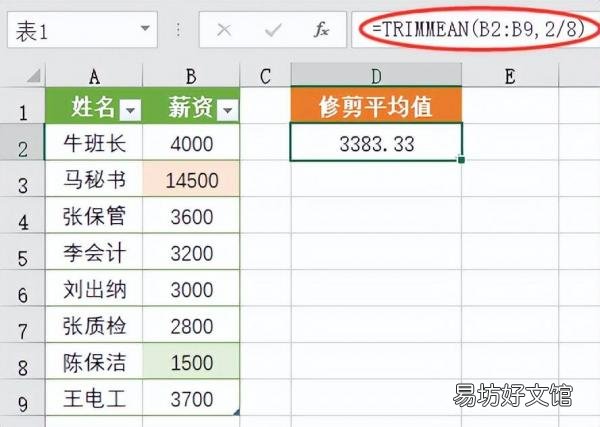Select column A header
The image size is (600, 427).
(94, 76)
